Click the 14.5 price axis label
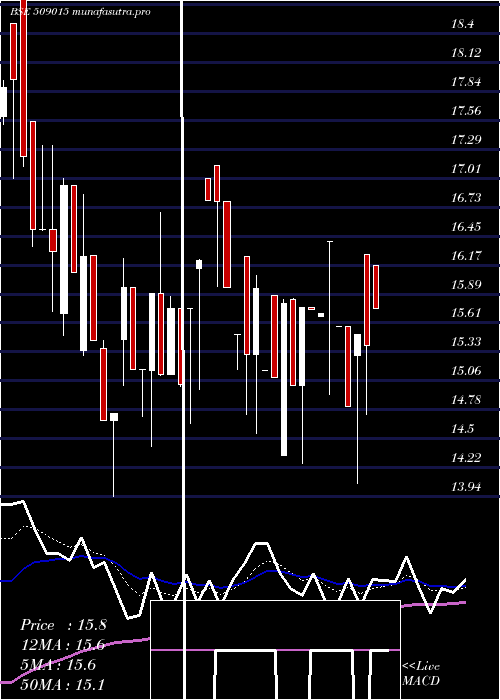This screenshot has width=500, height=700. (462, 429)
